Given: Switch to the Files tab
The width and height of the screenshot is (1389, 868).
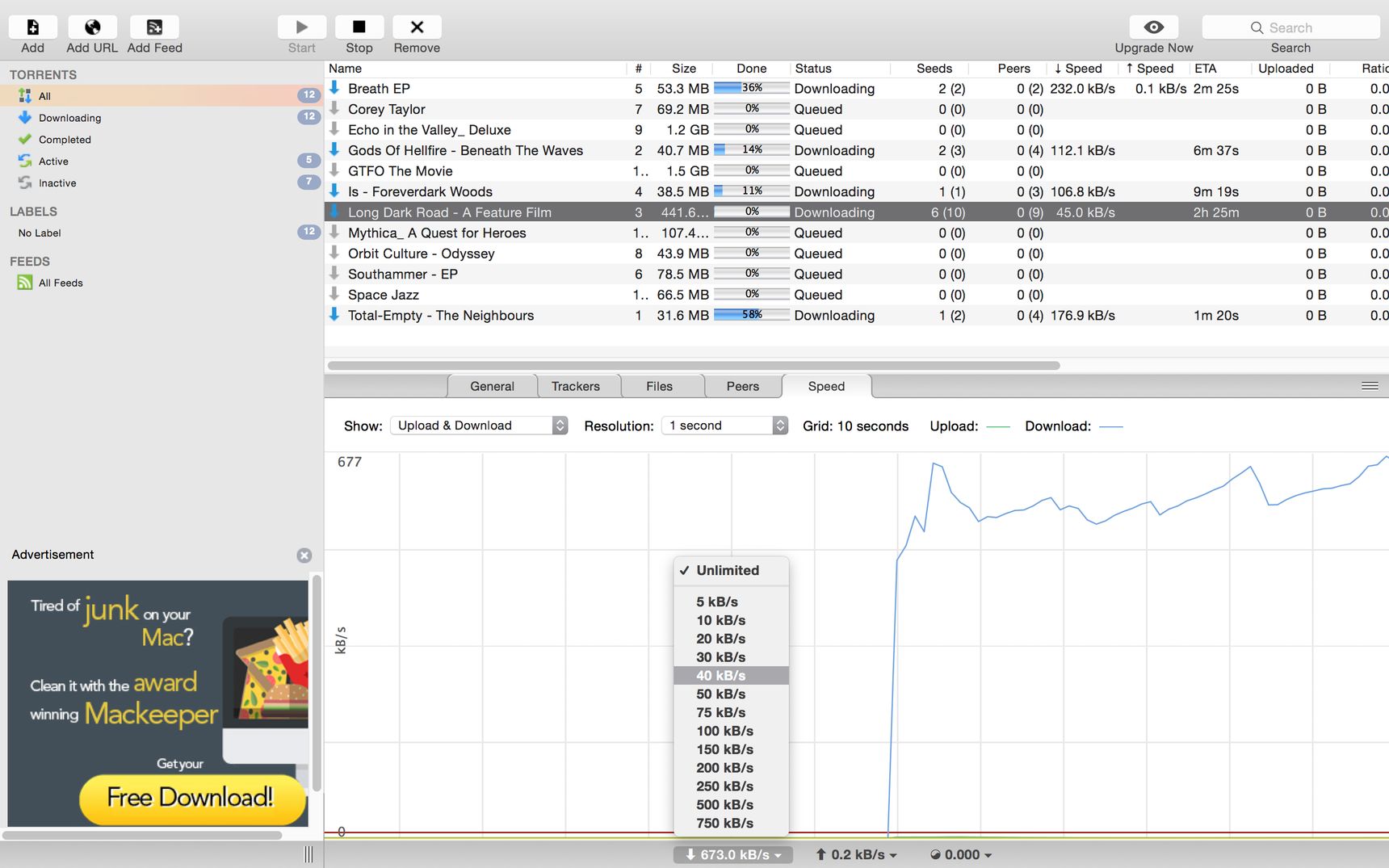Looking at the screenshot, I should coord(659,386).
